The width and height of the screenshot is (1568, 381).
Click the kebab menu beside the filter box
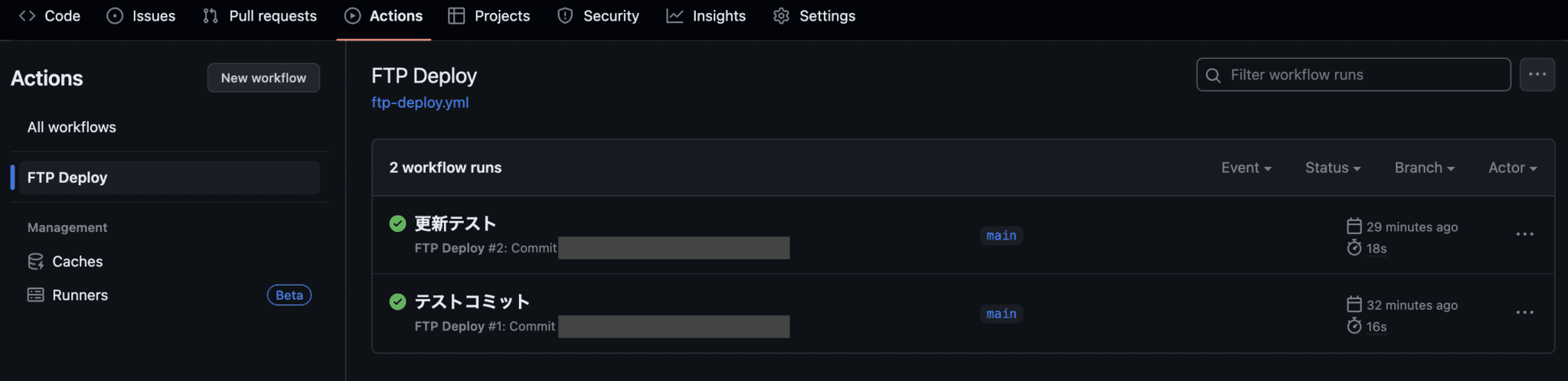coord(1537,74)
